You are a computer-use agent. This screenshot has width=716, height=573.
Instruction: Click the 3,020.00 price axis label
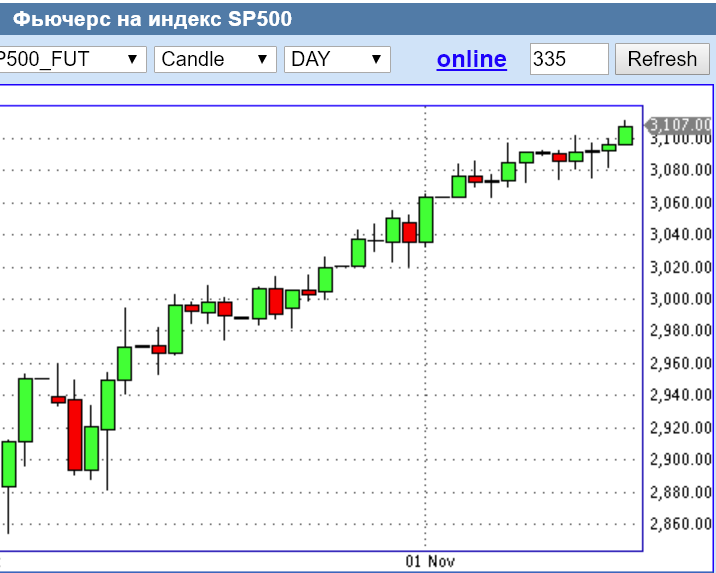(681, 267)
